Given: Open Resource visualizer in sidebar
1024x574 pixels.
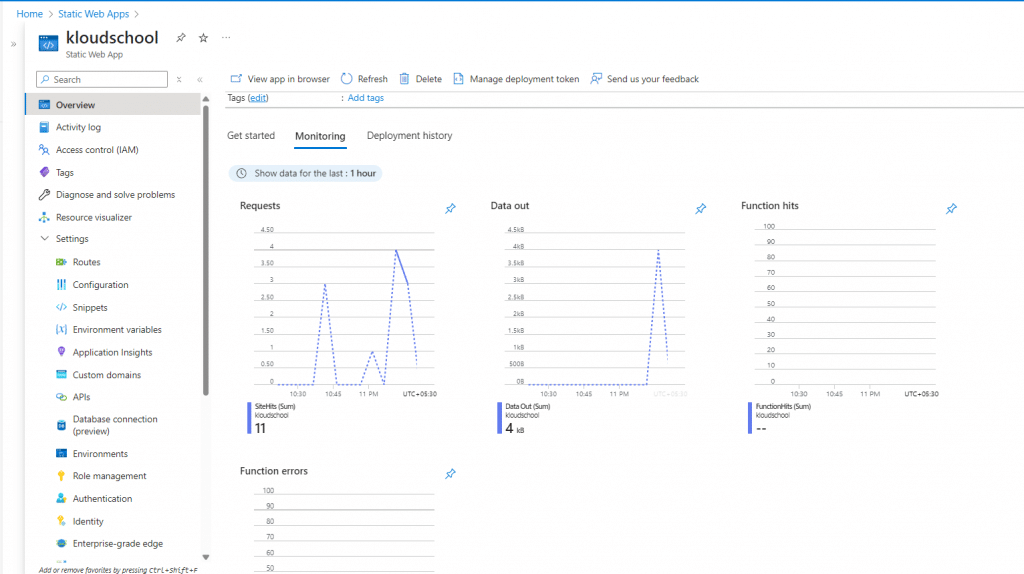Looking at the screenshot, I should (93, 217).
